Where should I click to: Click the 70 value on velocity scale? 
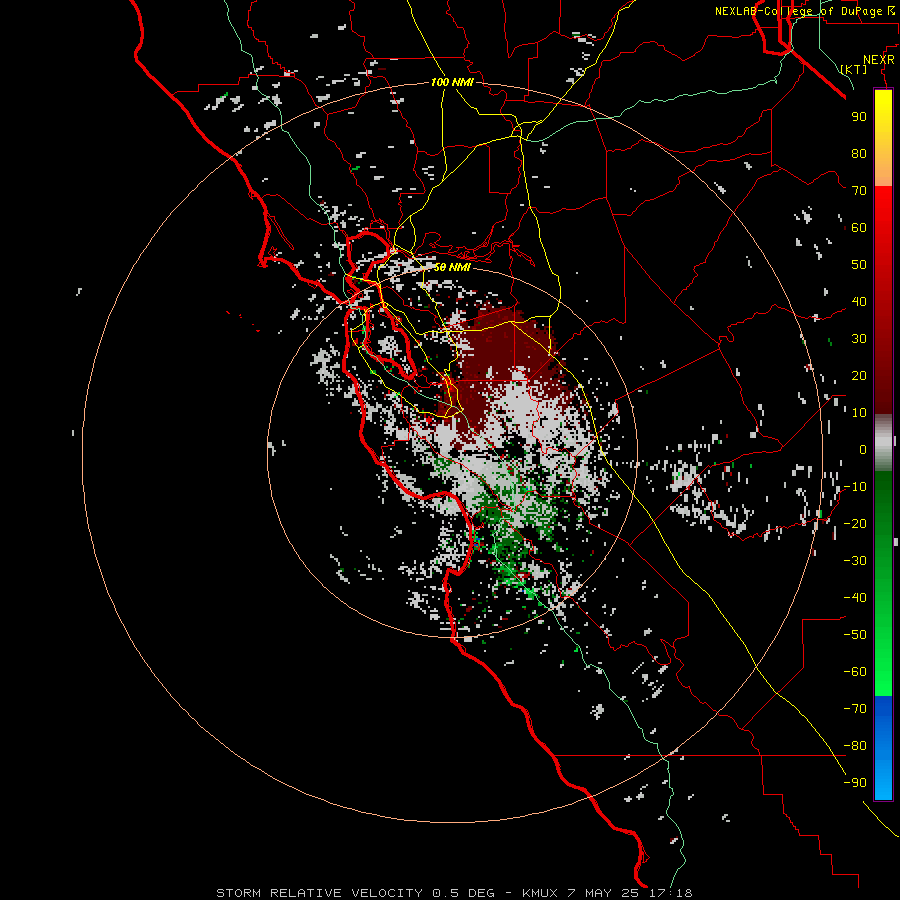click(x=859, y=191)
